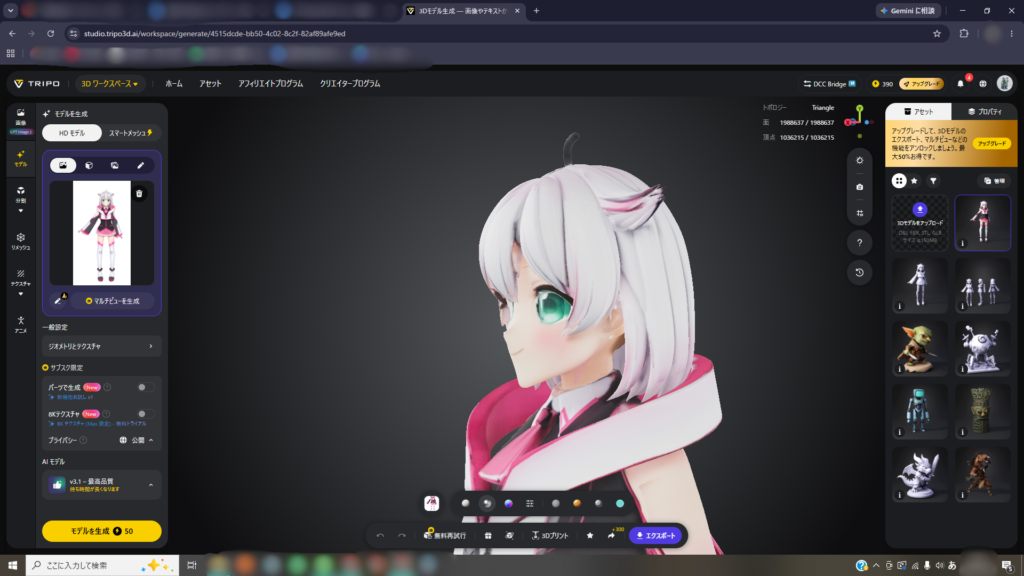The image size is (1024, 576).
Task: Click マルチビューを生成 button
Action: pyautogui.click(x=112, y=300)
